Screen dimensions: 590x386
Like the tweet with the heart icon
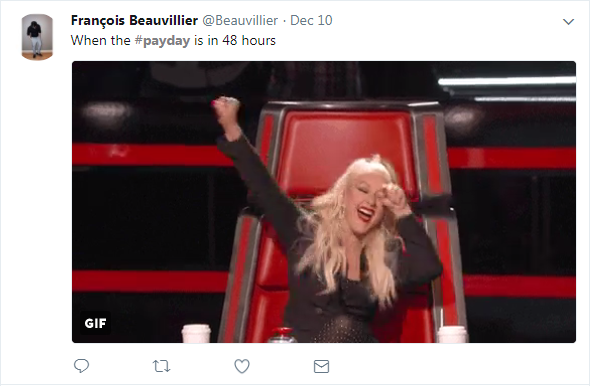(242, 366)
